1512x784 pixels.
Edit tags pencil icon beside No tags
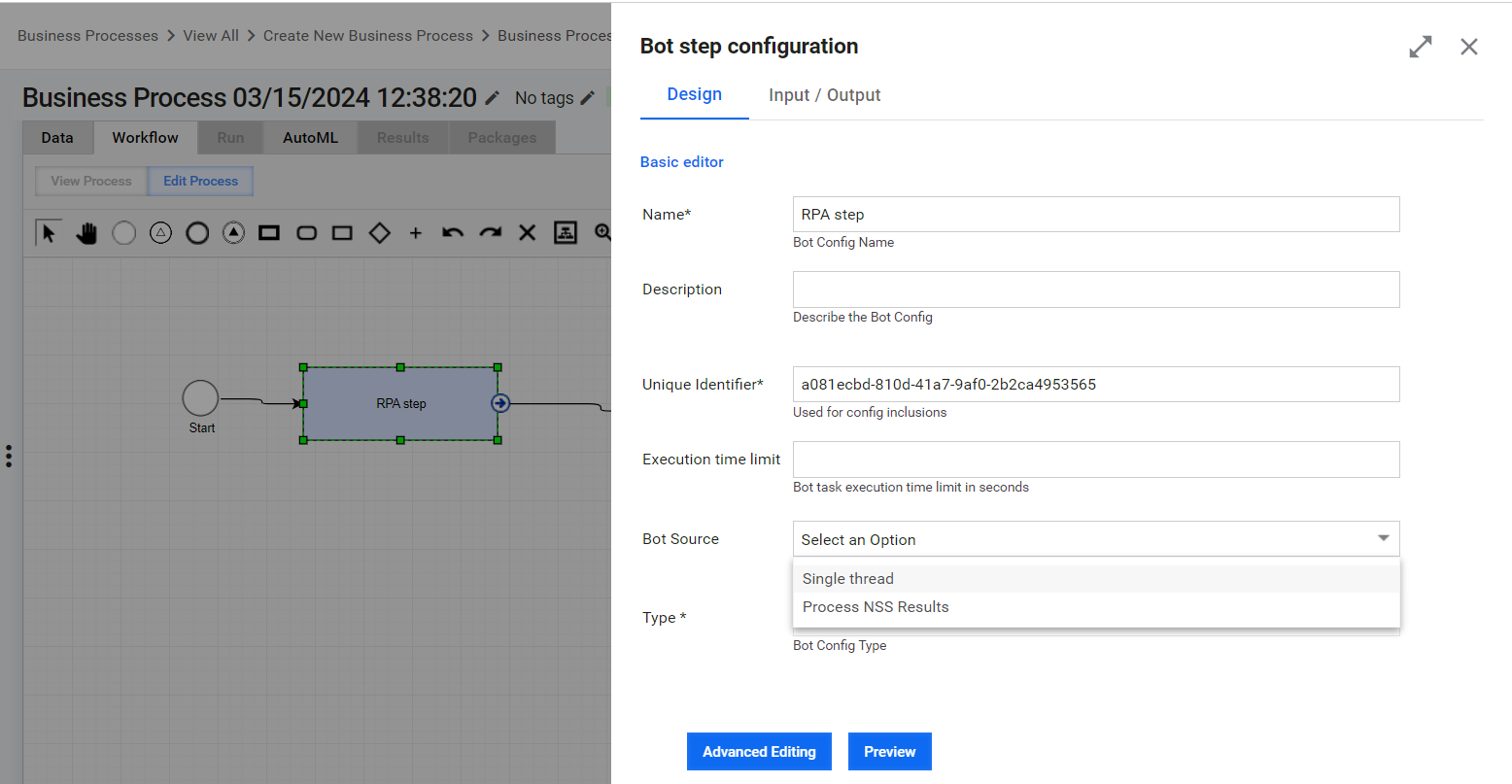click(588, 98)
